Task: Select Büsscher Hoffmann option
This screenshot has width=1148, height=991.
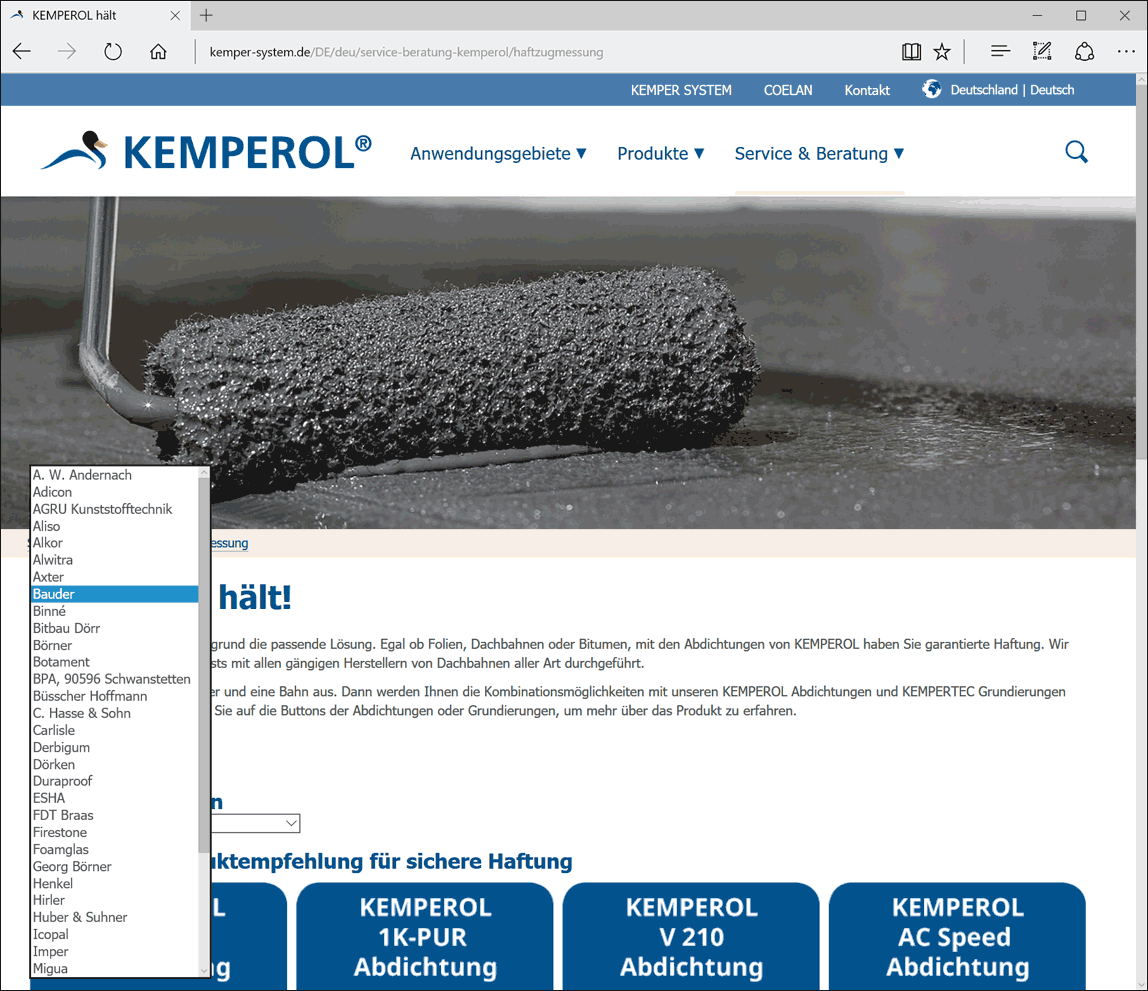Action: [115, 696]
